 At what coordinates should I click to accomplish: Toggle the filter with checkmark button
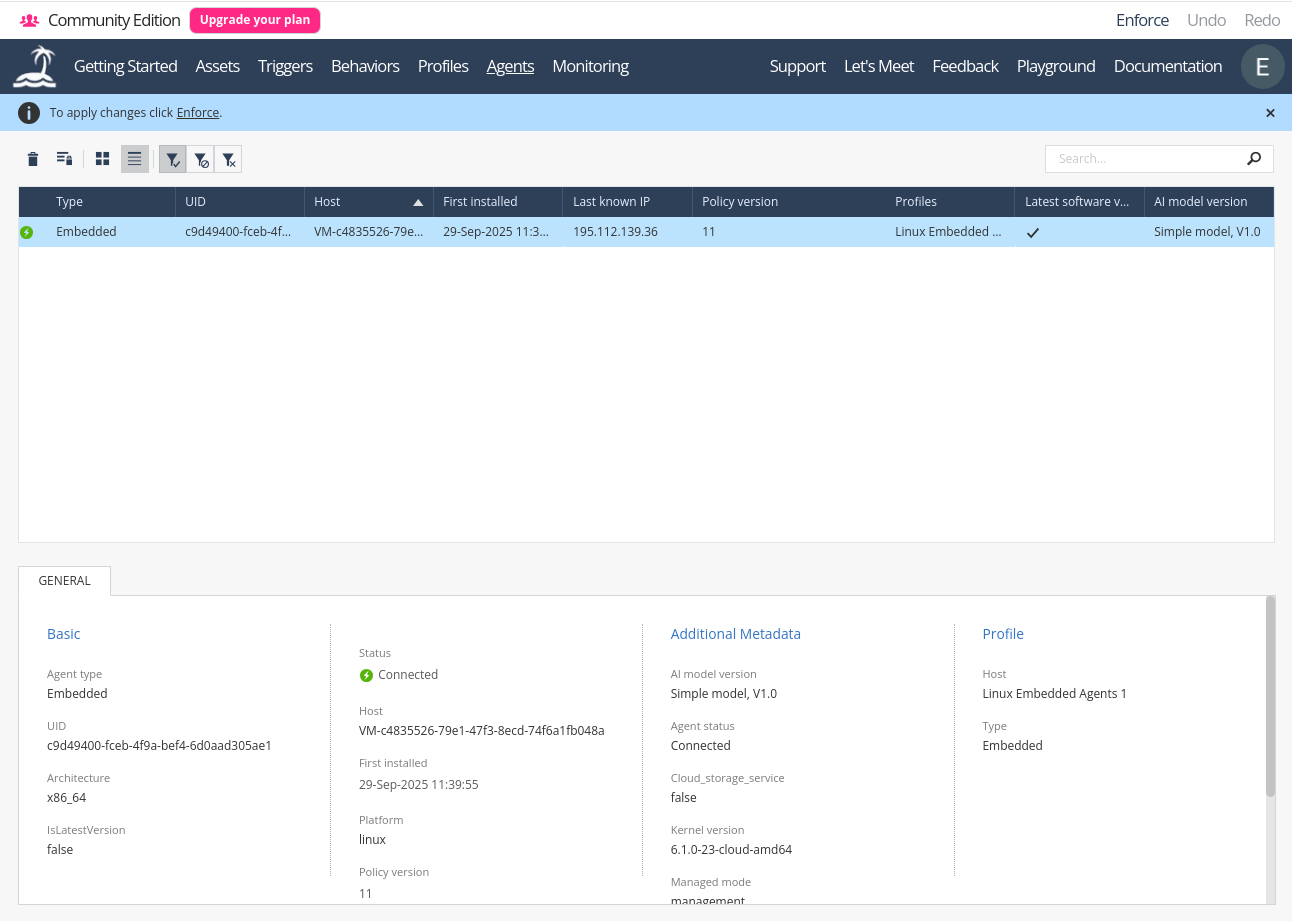click(x=173, y=159)
